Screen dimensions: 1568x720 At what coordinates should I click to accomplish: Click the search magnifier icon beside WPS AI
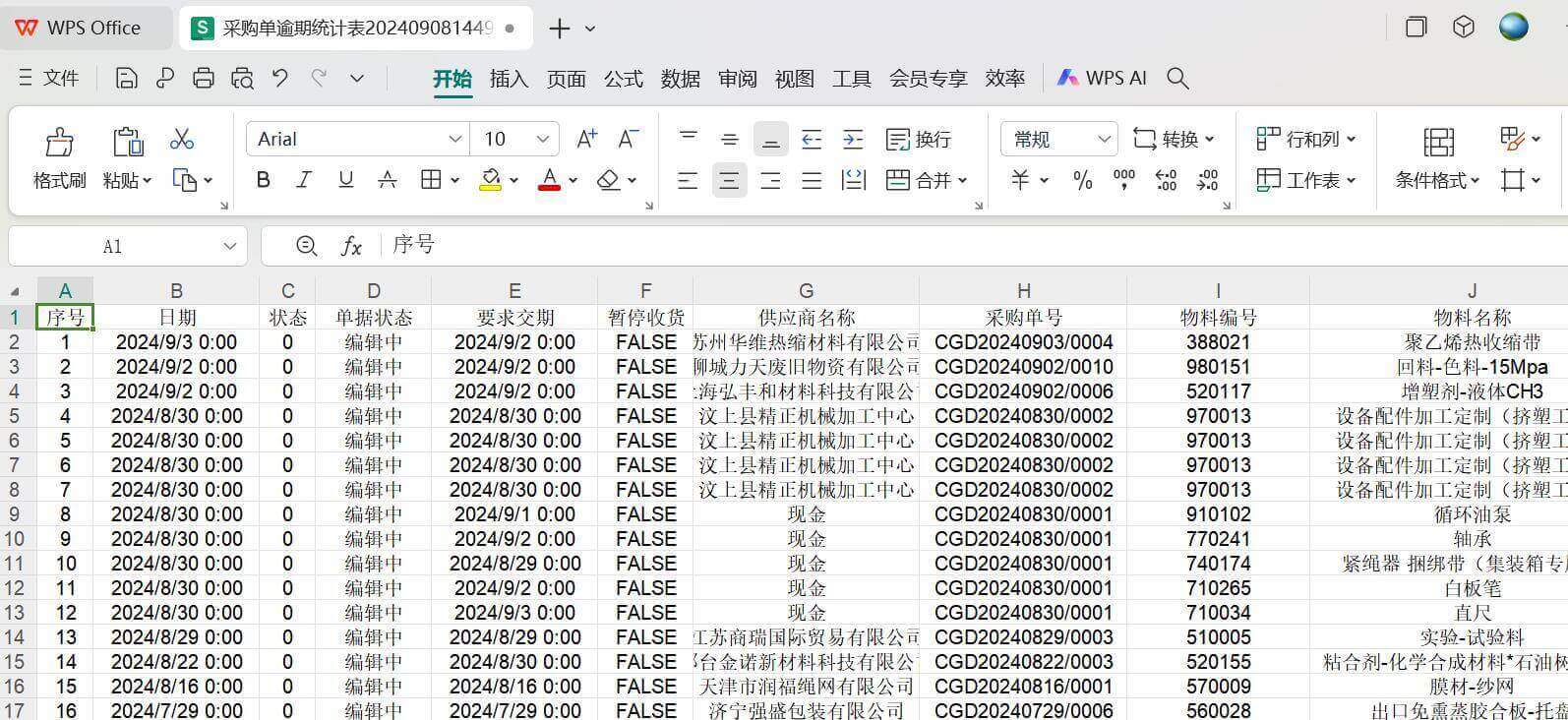point(1177,79)
